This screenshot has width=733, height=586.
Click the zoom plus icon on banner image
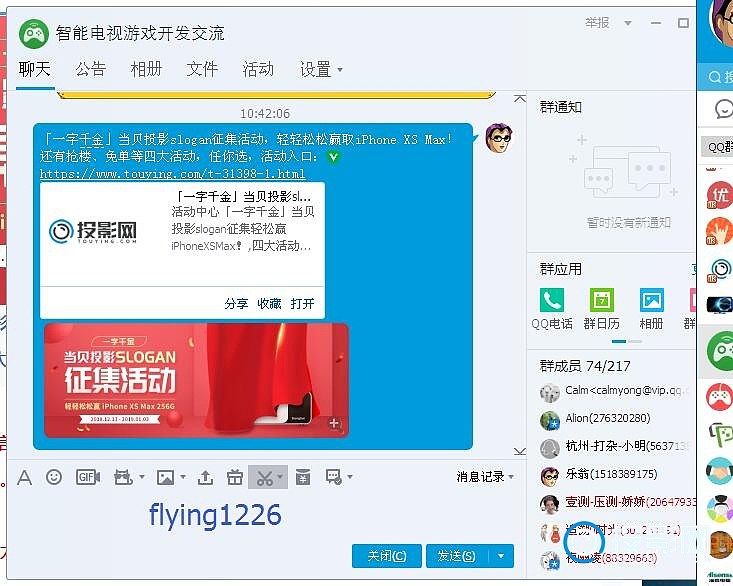(334, 424)
